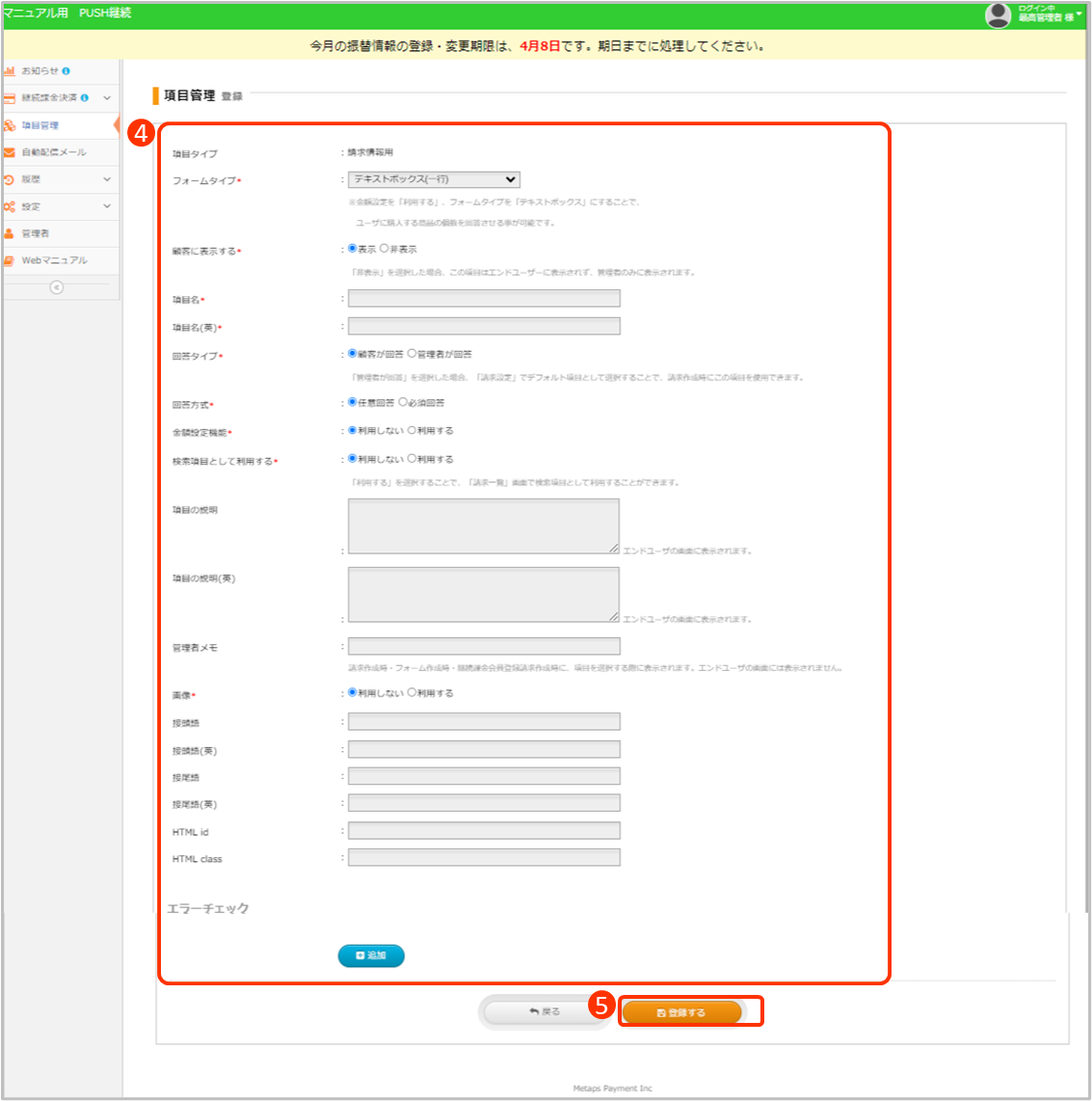Expand the 継続課金決済 submenu chevron
The height and width of the screenshot is (1101, 1092).
[107, 98]
